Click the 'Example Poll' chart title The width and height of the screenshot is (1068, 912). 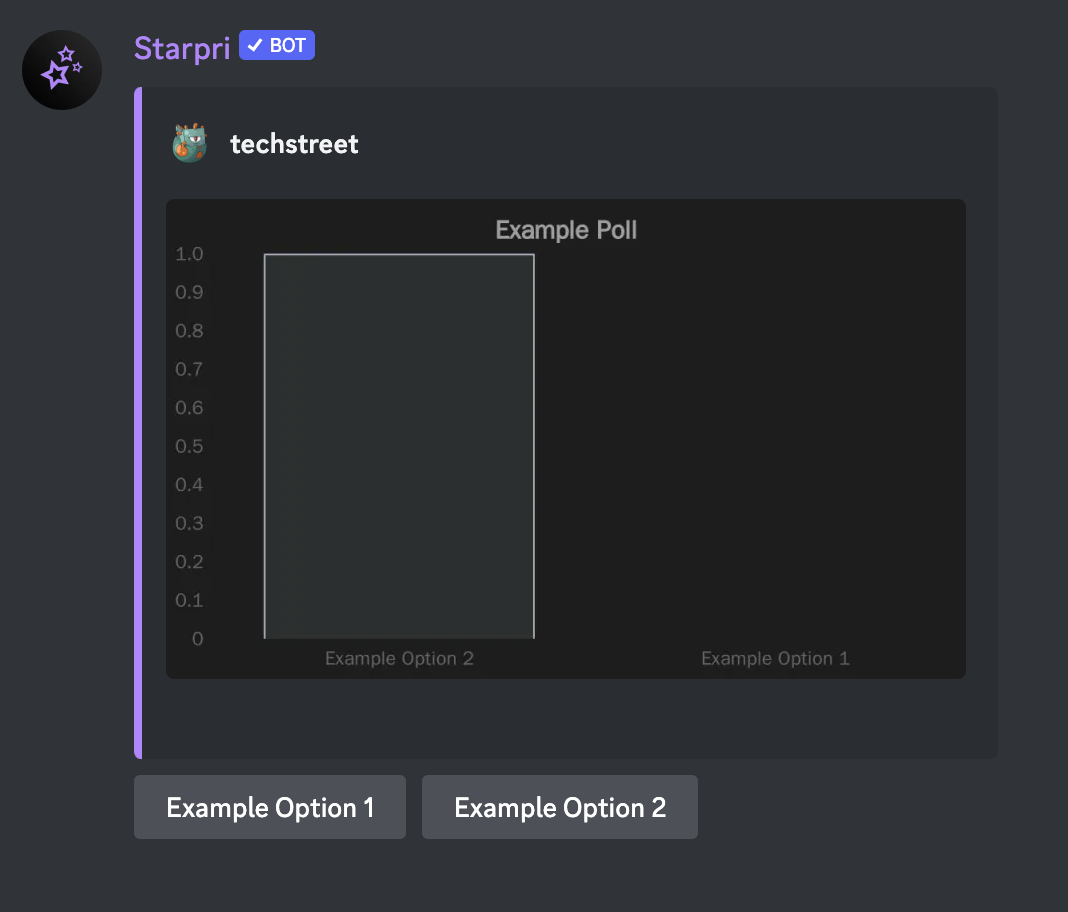coord(566,230)
